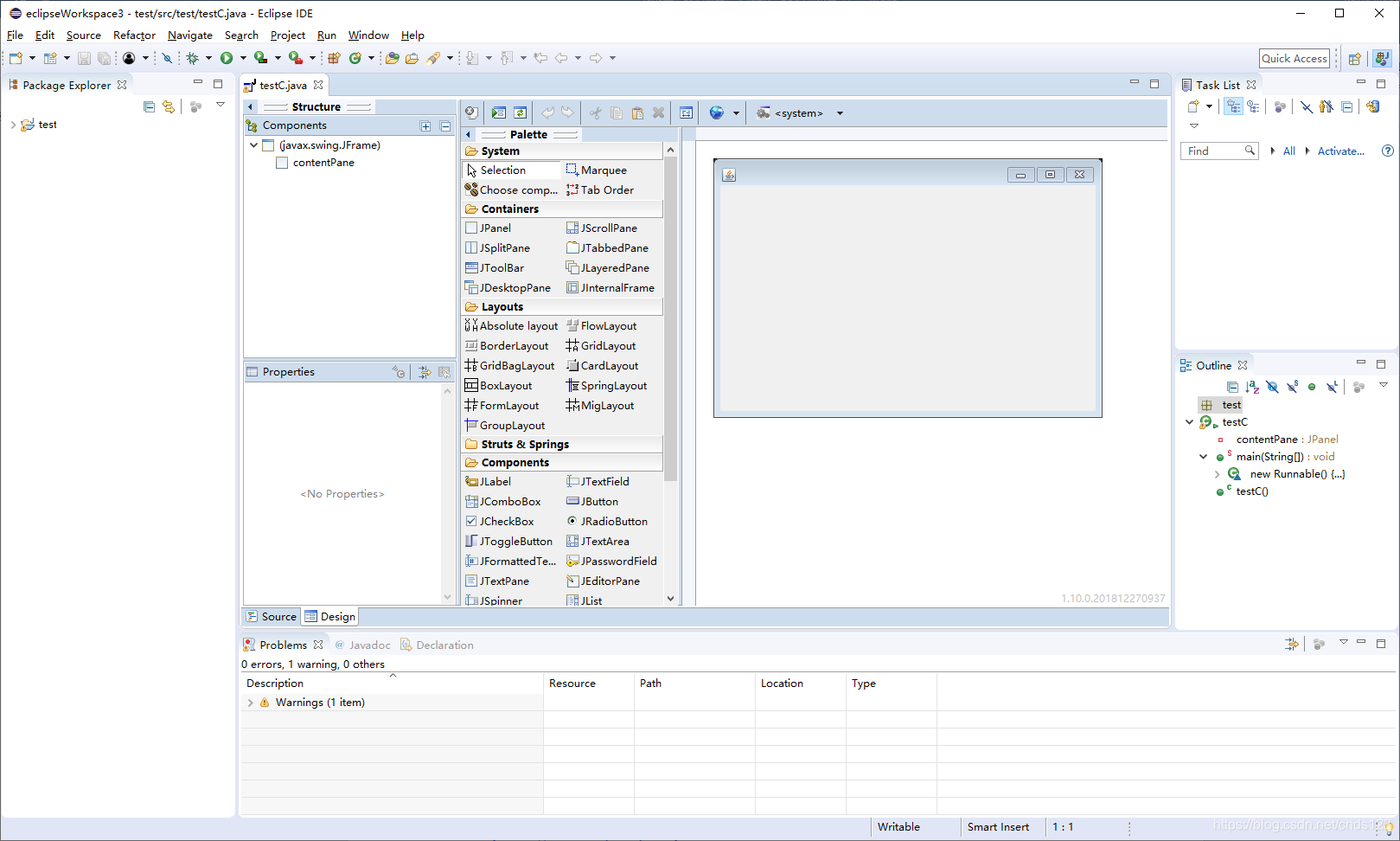
Task: Run the application from the toolbar
Action: tap(227, 58)
